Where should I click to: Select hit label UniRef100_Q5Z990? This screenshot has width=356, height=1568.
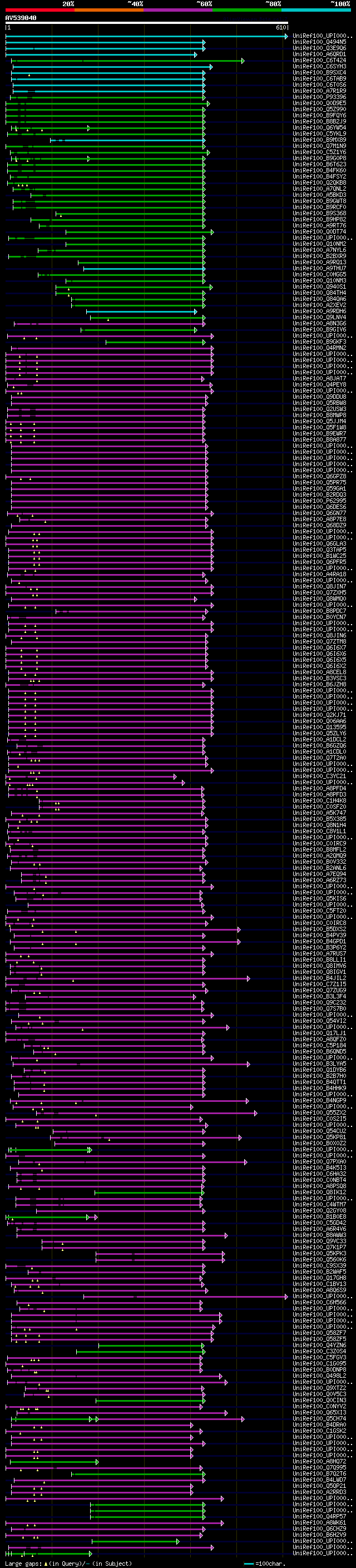319,109
